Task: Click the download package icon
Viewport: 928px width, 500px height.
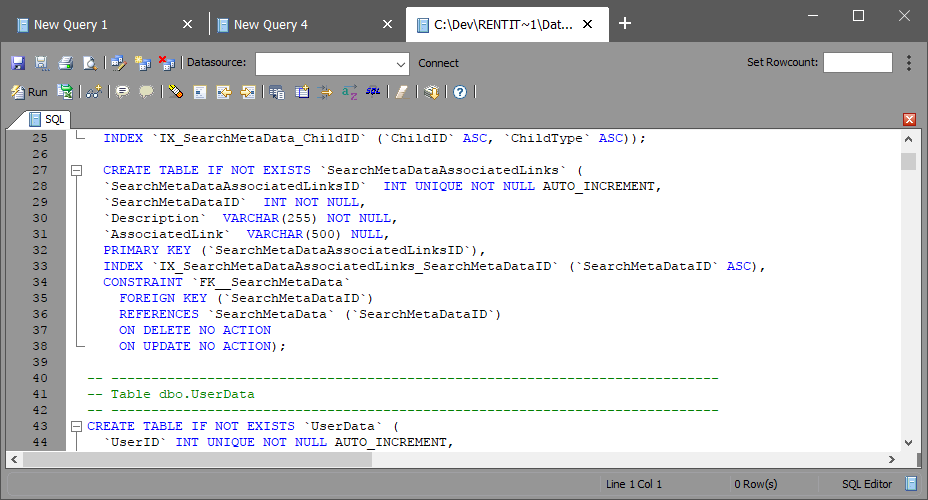Action: click(431, 92)
